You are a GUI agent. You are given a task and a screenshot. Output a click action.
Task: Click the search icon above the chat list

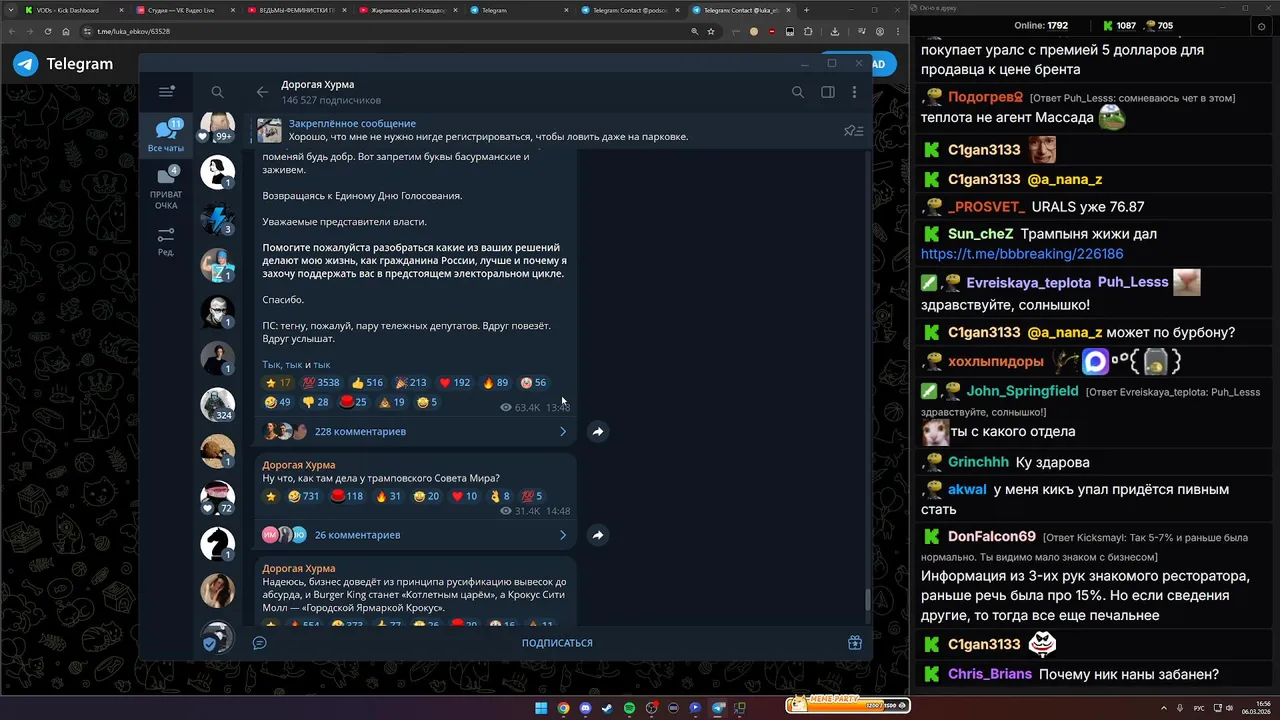click(217, 92)
